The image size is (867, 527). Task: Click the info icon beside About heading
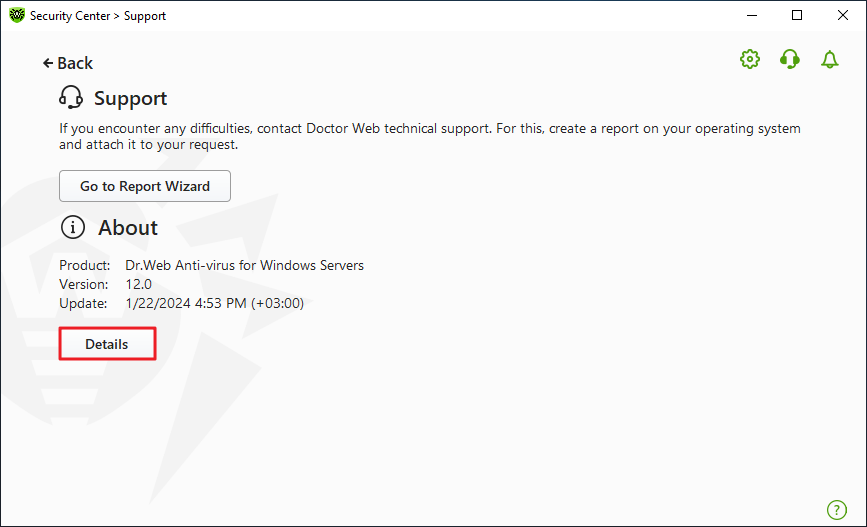(72, 227)
